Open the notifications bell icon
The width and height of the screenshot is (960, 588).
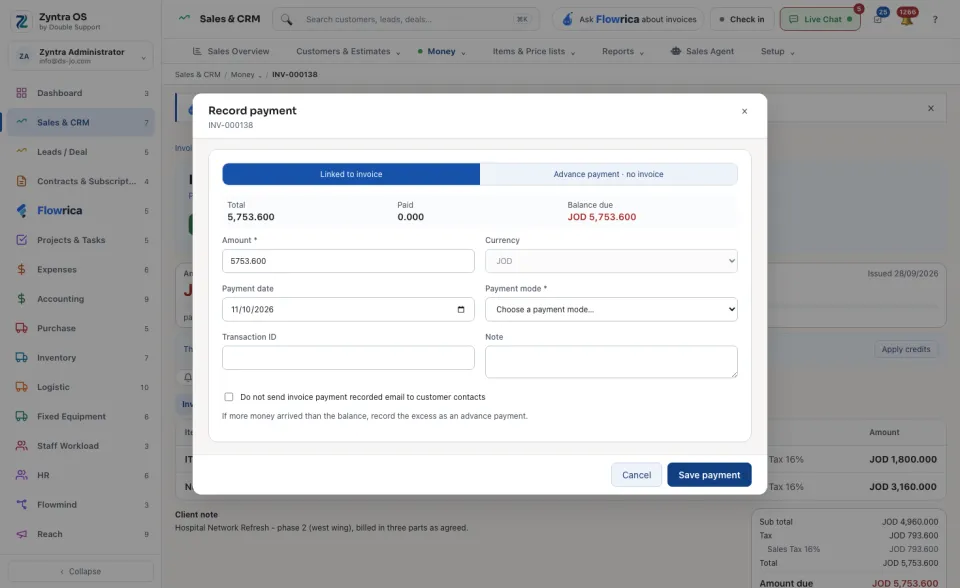pyautogui.click(x=906, y=20)
